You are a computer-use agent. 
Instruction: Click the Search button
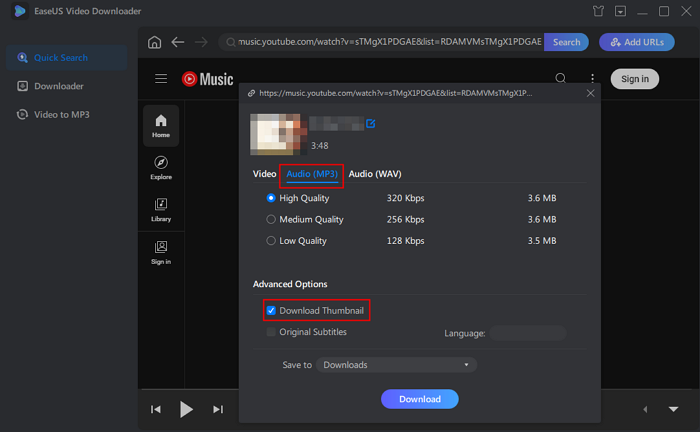click(x=566, y=42)
